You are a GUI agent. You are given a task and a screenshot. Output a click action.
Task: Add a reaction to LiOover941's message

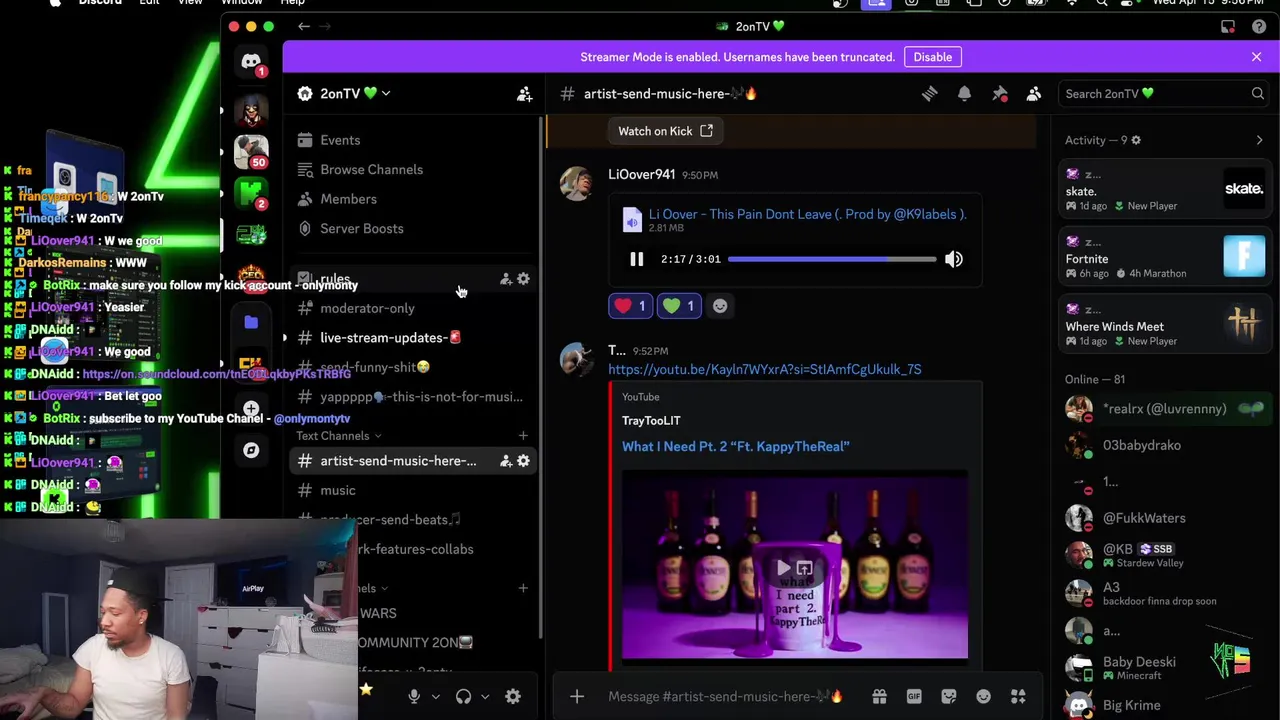(x=720, y=306)
